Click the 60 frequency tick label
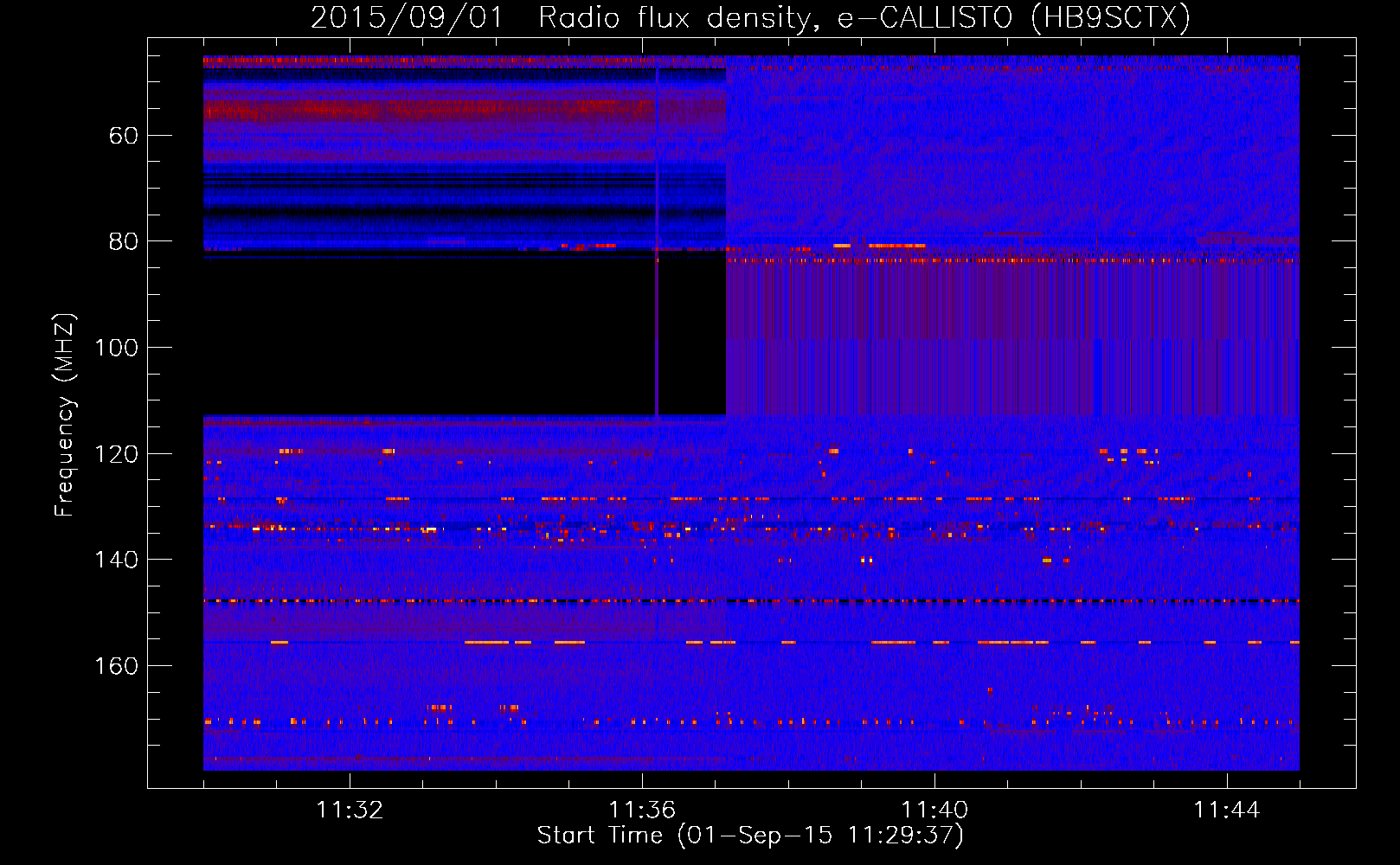 pyautogui.click(x=123, y=136)
